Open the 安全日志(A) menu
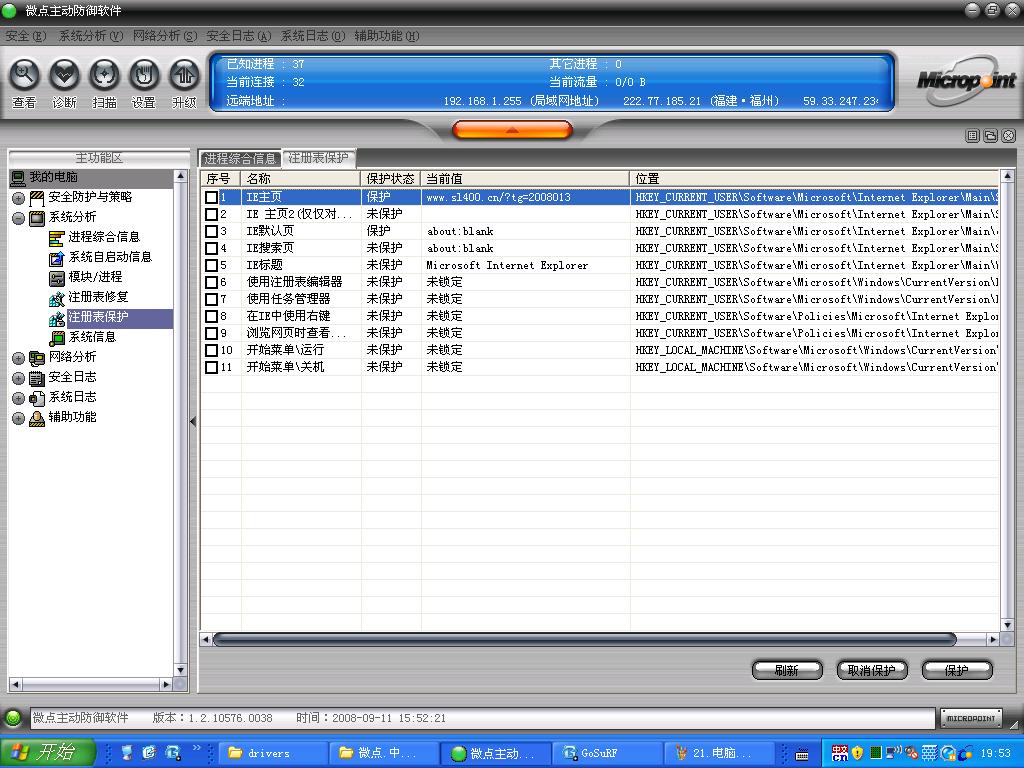 [x=238, y=36]
